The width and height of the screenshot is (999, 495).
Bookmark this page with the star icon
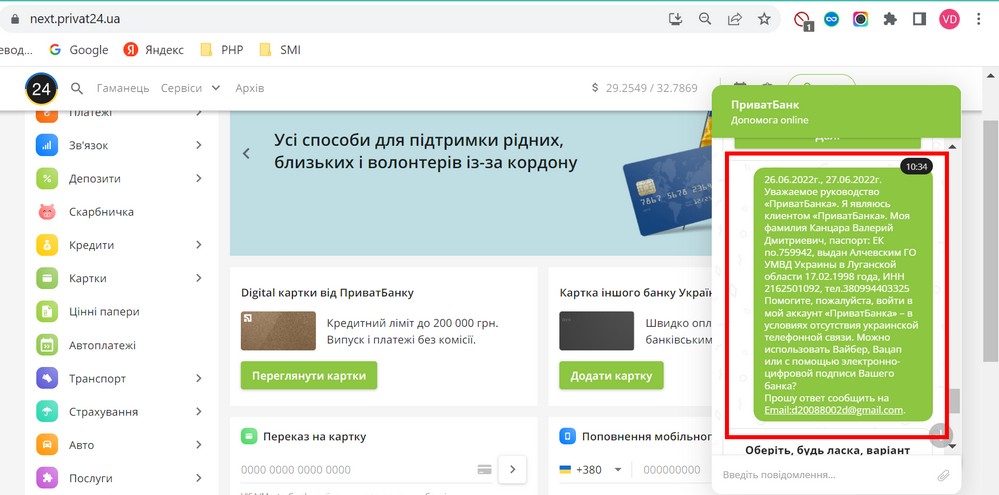[x=764, y=19]
